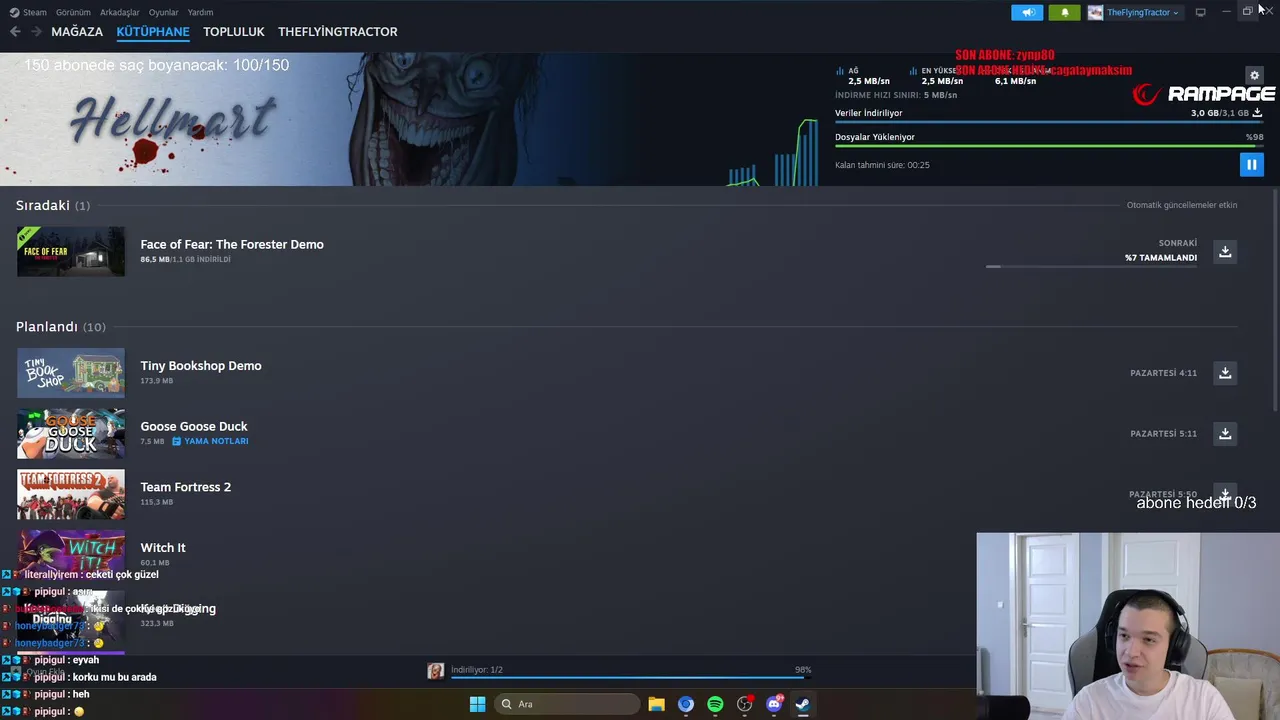1280x720 pixels.
Task: Open Tiny Bookshop Demo title
Action: point(201,366)
